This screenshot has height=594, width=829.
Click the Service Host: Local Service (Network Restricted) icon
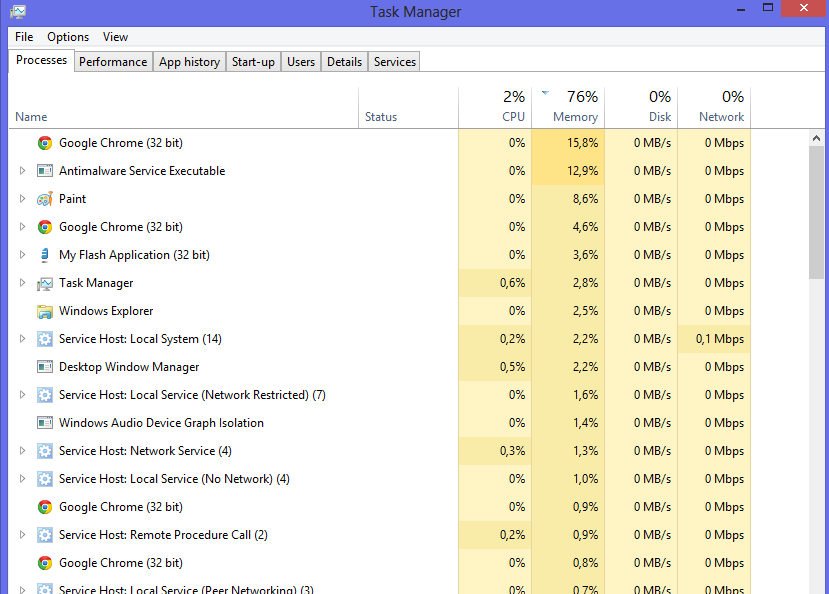coord(45,395)
